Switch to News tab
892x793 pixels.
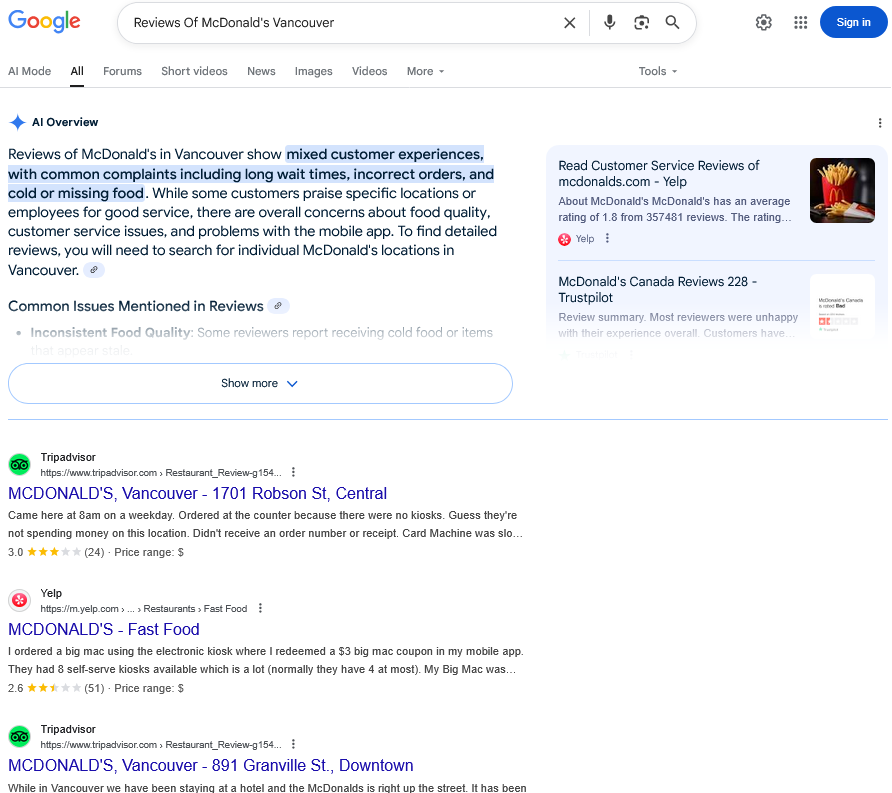(261, 71)
